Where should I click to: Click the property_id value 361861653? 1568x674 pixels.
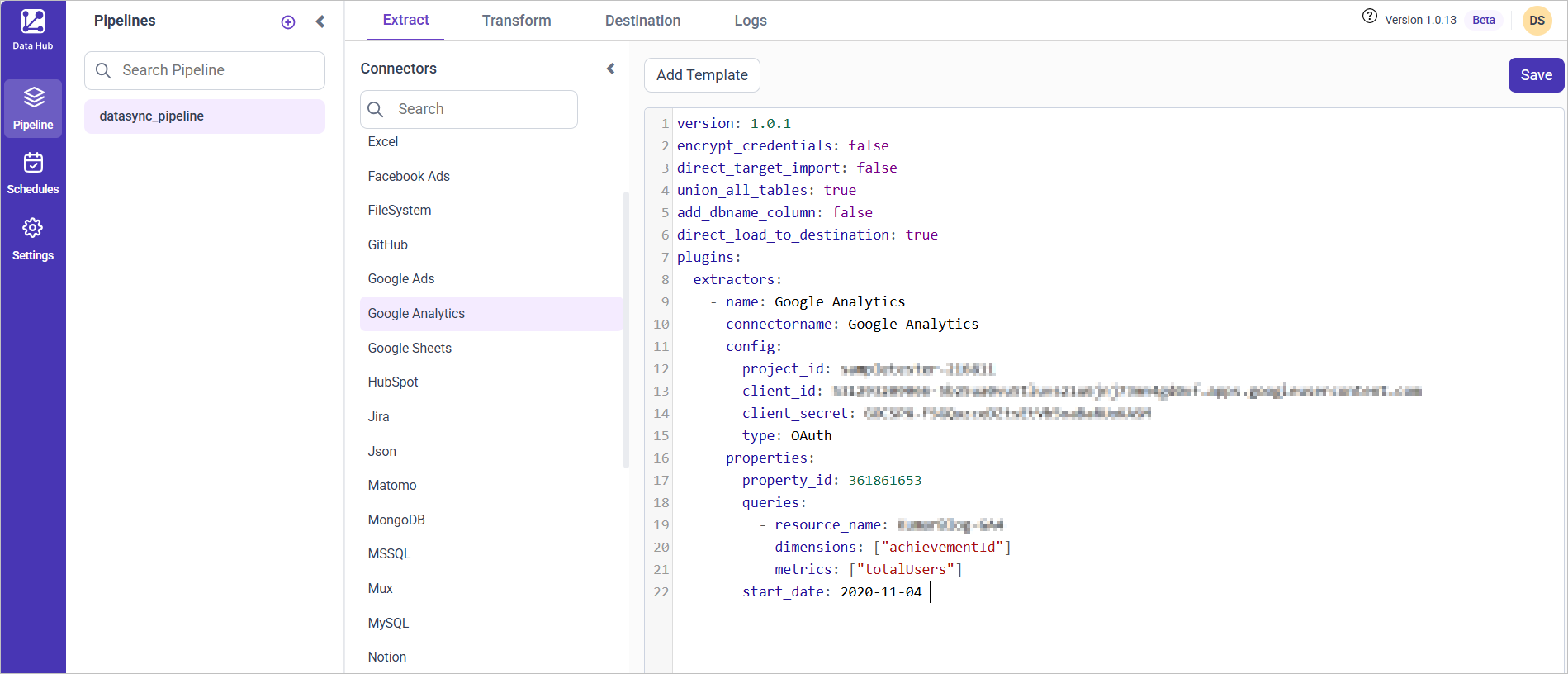click(885, 481)
